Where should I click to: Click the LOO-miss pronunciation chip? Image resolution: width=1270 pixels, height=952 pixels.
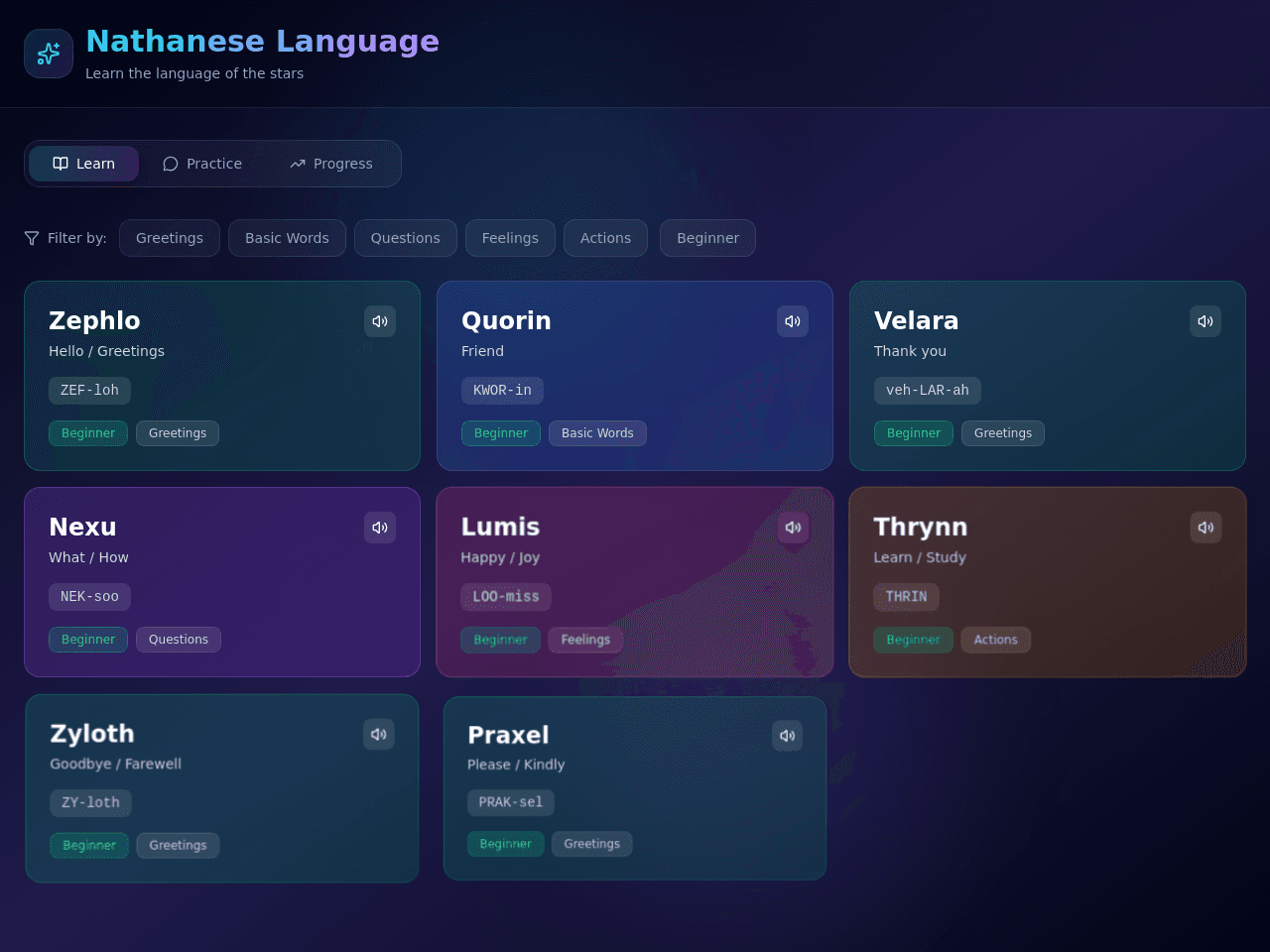tap(506, 597)
